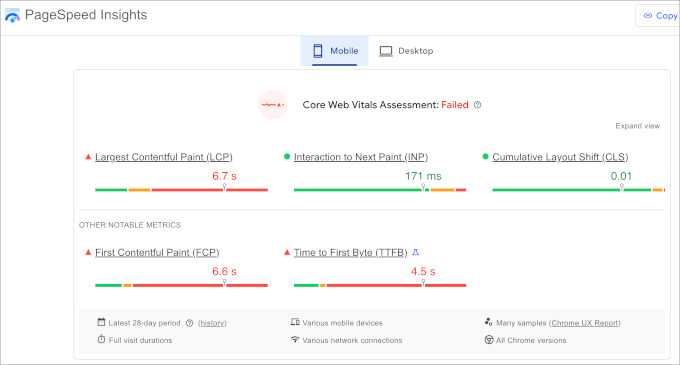Click Various network connections text

click(x=352, y=340)
